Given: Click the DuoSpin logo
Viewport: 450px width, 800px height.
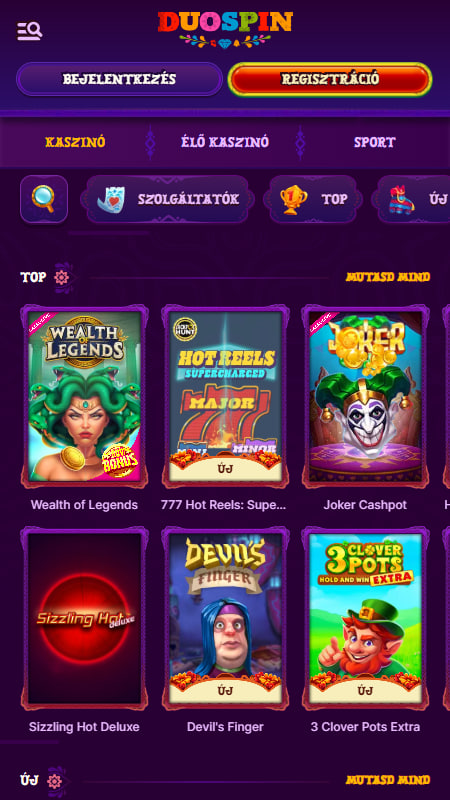Looking at the screenshot, I should point(225,29).
